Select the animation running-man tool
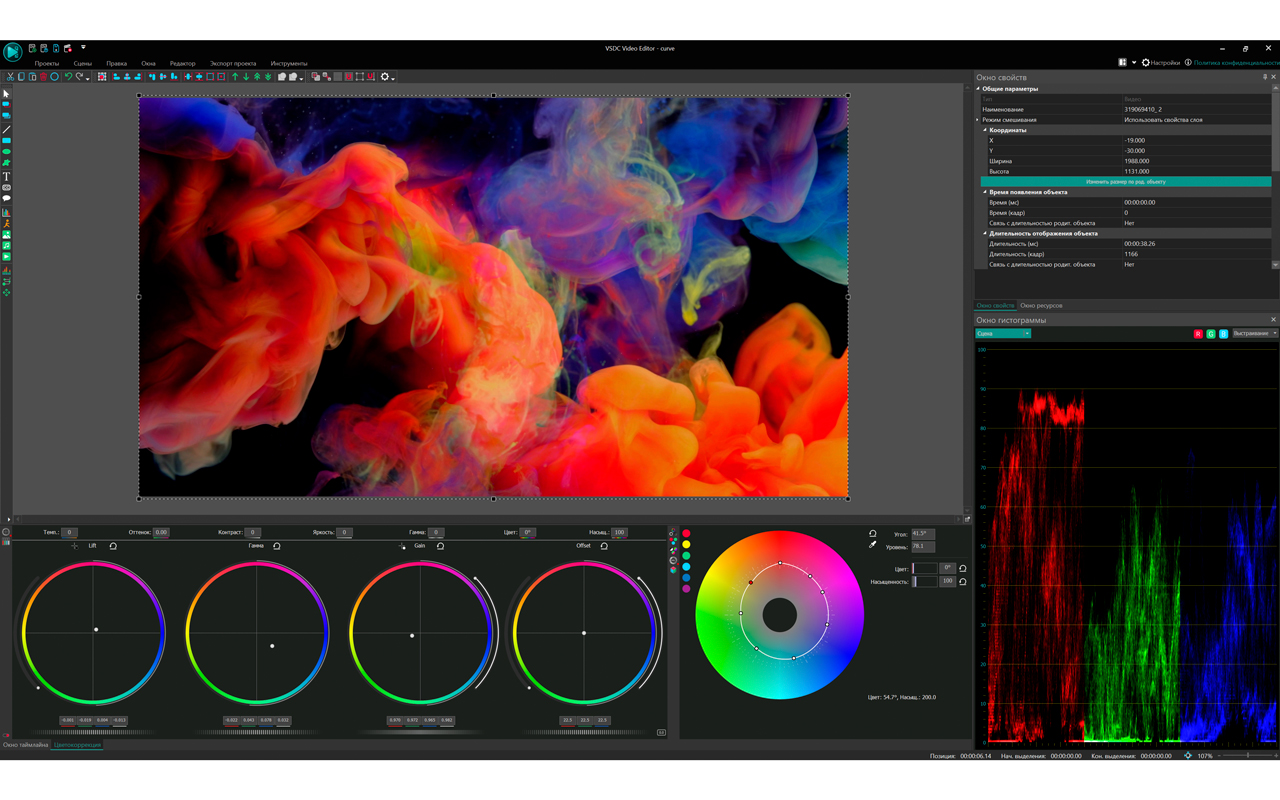Image resolution: width=1280 pixels, height=800 pixels. 6,224
